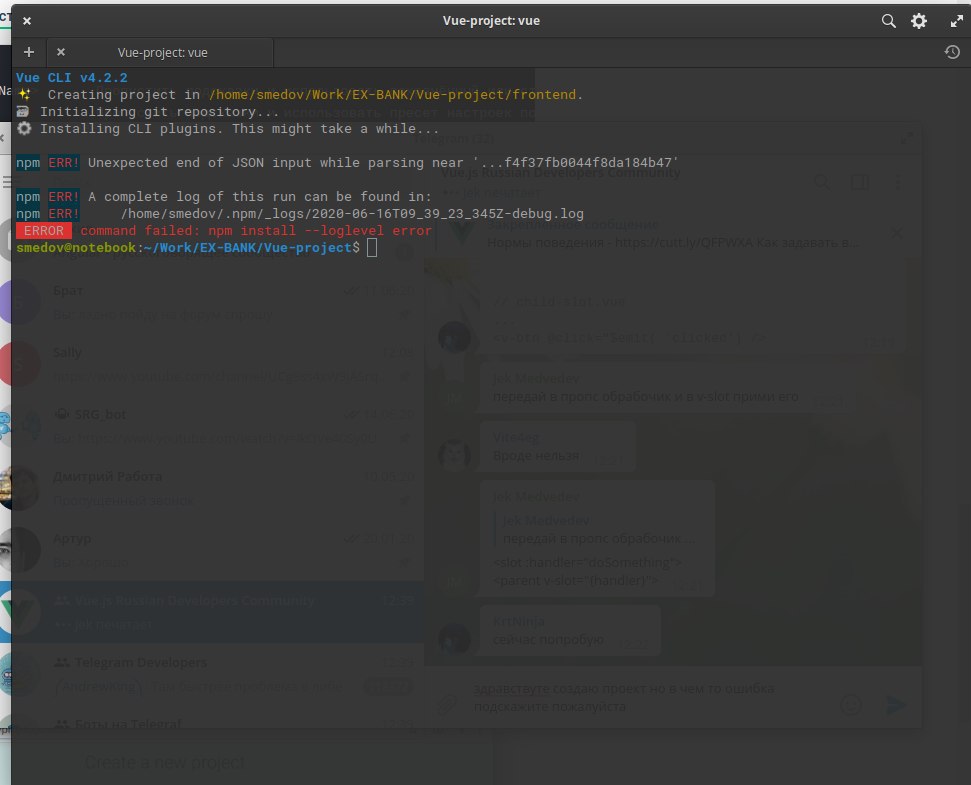Open Telegram emoji picker icon
Screen dimensions: 971x785
pyautogui.click(x=851, y=705)
